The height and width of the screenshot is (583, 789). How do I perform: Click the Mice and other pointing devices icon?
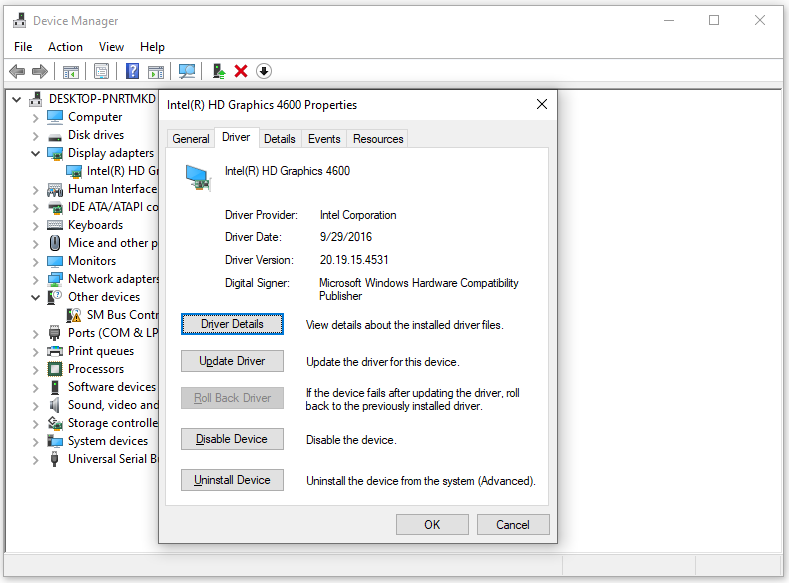(55, 243)
